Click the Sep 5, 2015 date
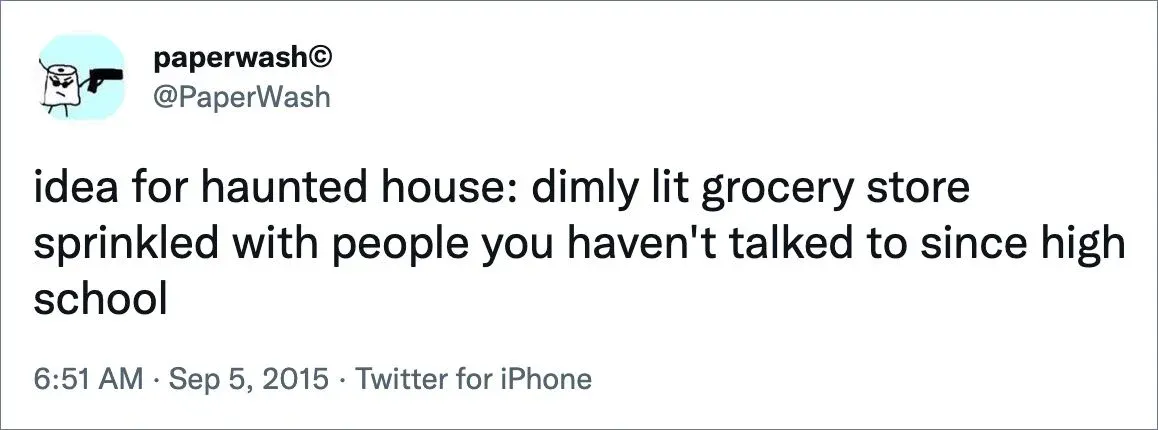 (x=249, y=380)
